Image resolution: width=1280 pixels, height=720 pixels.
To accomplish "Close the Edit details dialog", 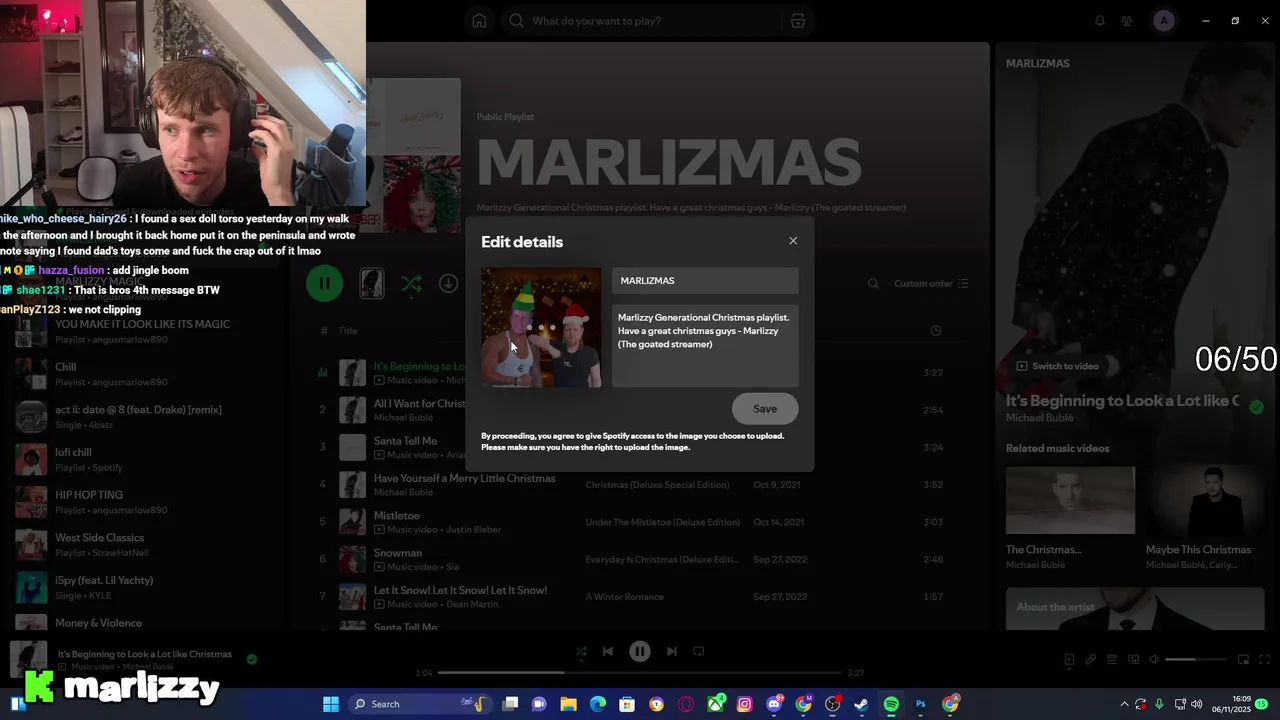I will [x=793, y=241].
